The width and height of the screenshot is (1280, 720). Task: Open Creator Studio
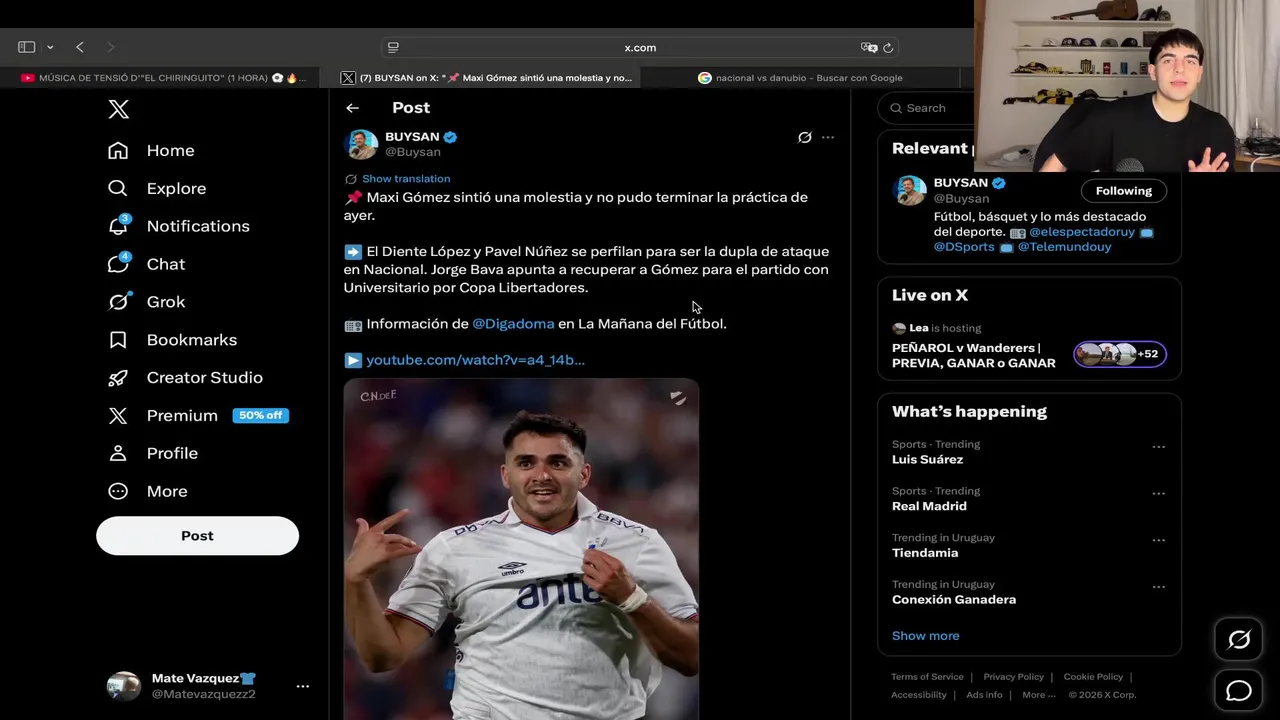point(185,377)
